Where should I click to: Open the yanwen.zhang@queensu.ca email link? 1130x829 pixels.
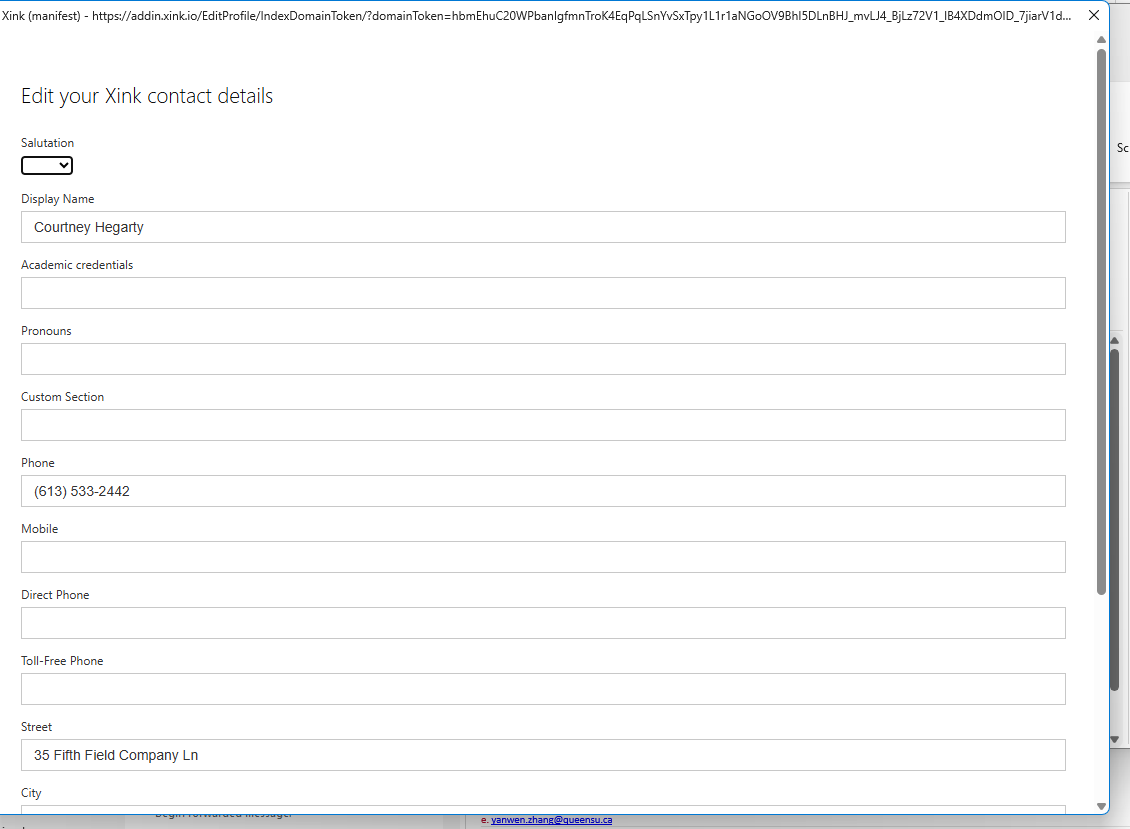pyautogui.click(x=551, y=820)
